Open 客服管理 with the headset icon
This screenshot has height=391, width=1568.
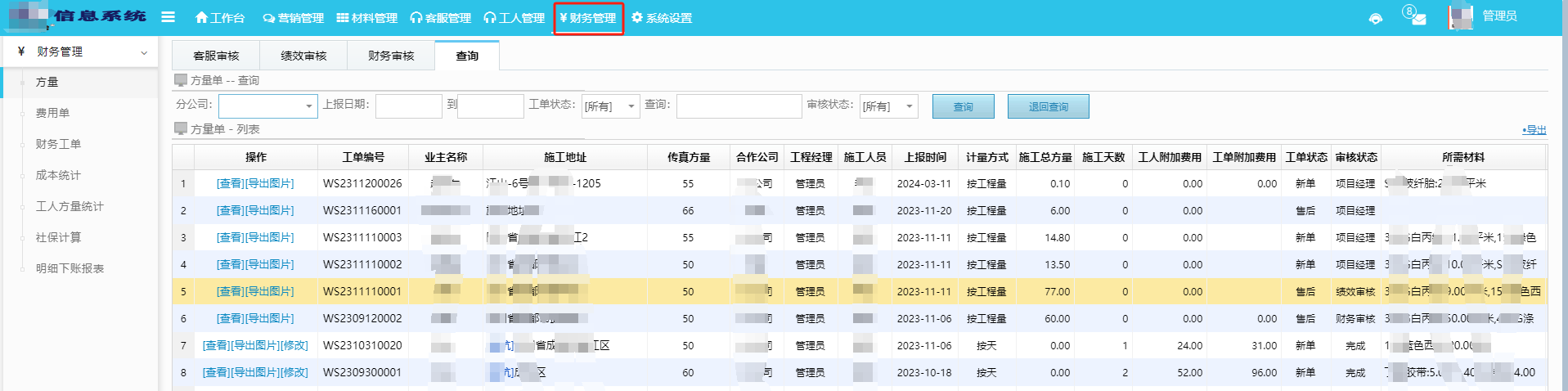[440, 18]
